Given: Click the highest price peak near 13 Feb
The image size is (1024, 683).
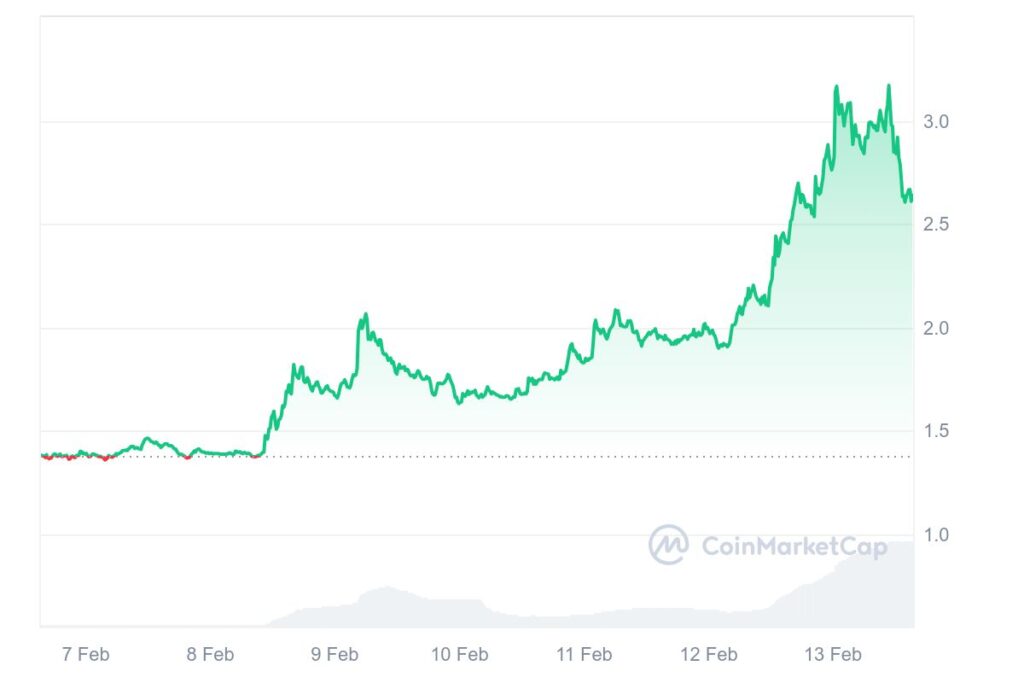Looking at the screenshot, I should 836,88.
